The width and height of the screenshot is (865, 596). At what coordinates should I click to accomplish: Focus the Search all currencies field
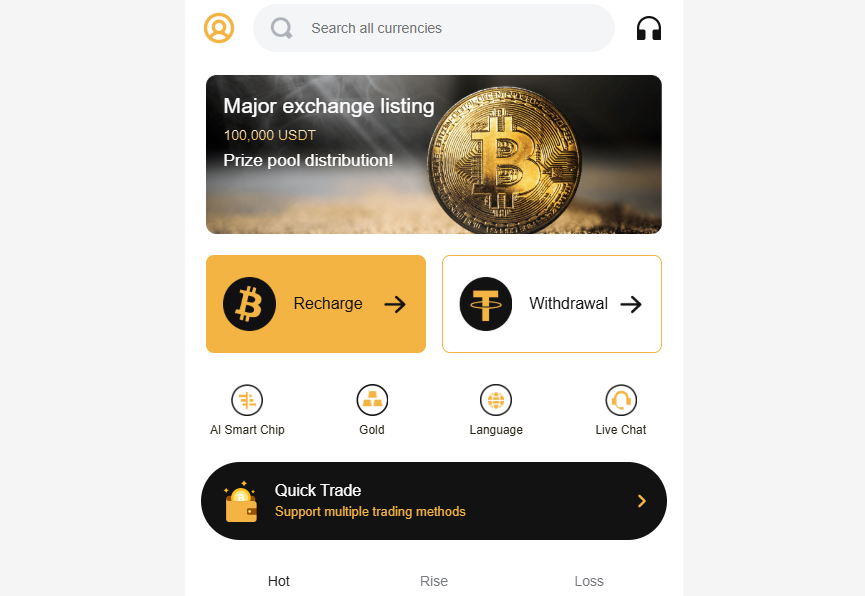(x=434, y=28)
